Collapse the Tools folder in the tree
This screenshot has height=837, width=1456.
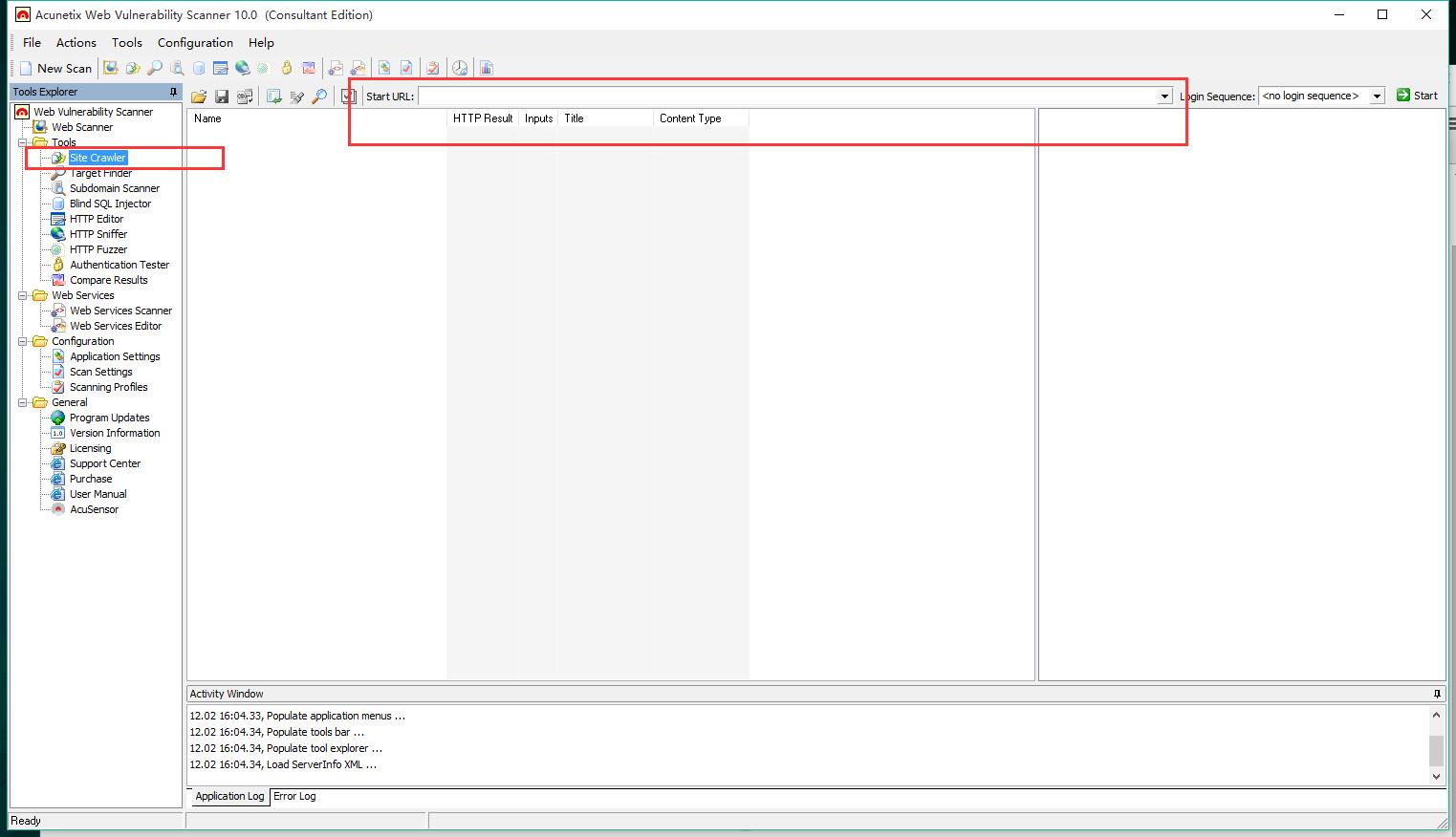point(23,142)
